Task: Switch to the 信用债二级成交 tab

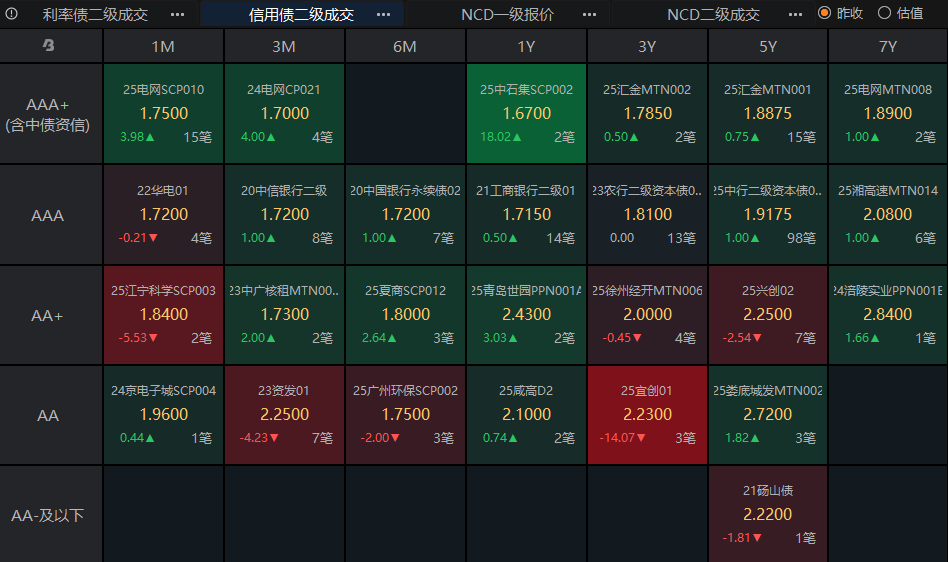Action: (301, 15)
